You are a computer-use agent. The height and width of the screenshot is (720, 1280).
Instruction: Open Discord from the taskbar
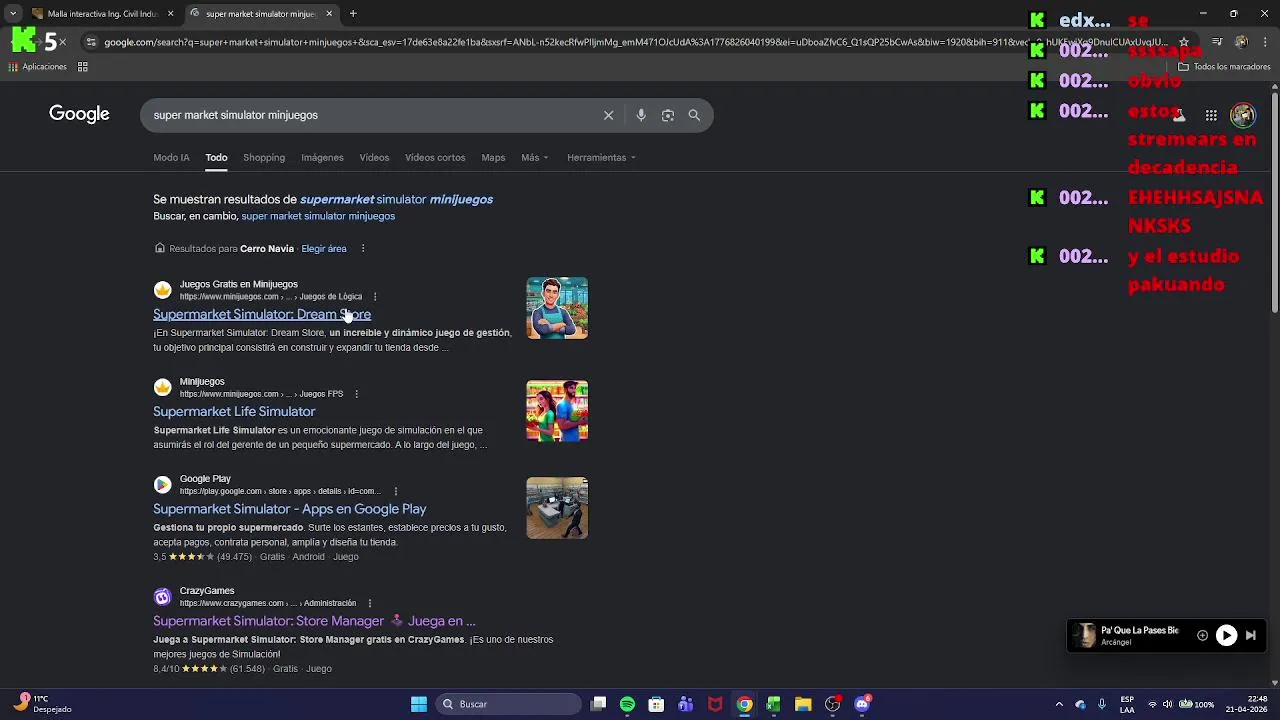coord(862,704)
